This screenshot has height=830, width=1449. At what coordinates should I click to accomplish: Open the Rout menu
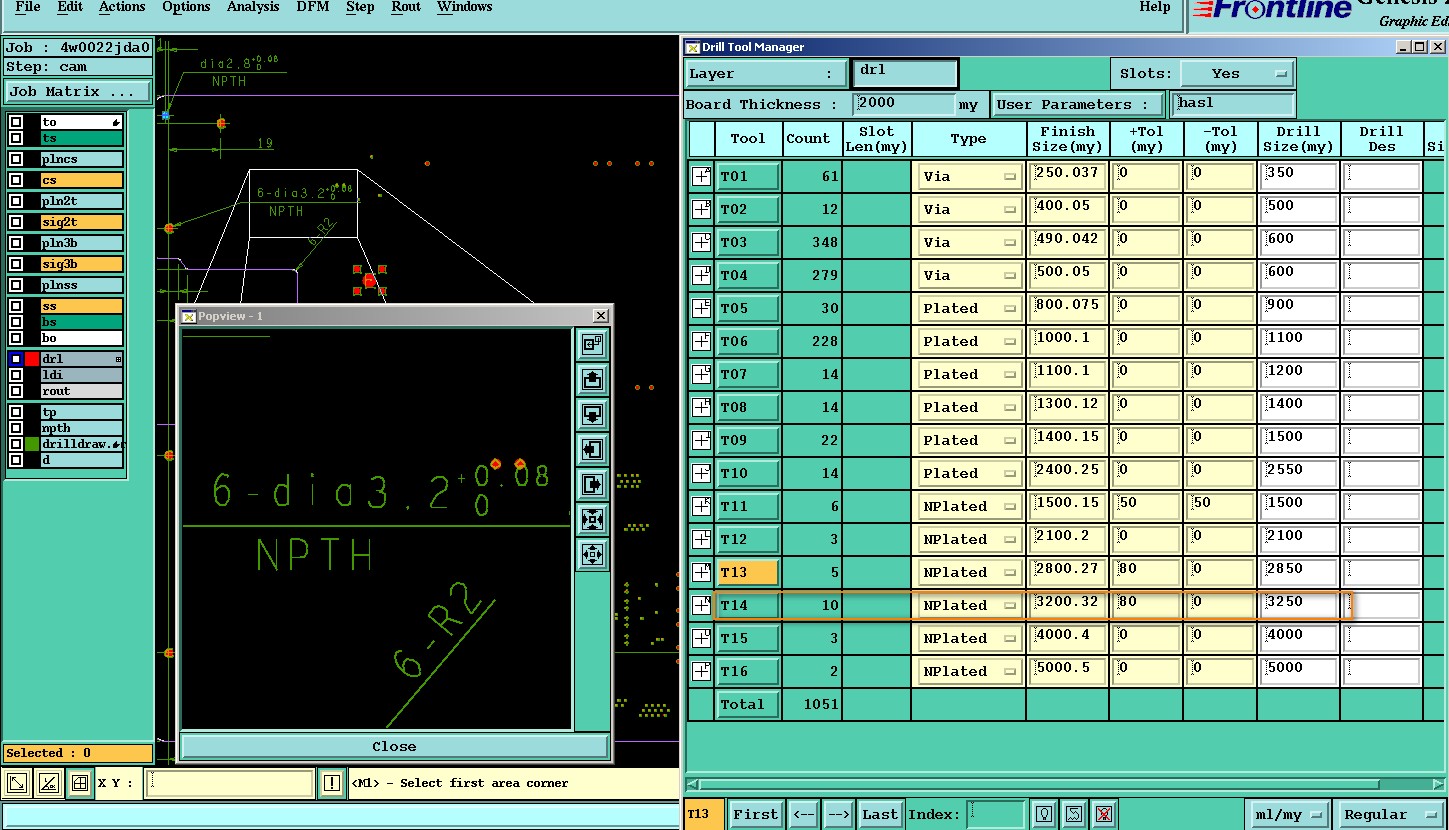tap(406, 7)
